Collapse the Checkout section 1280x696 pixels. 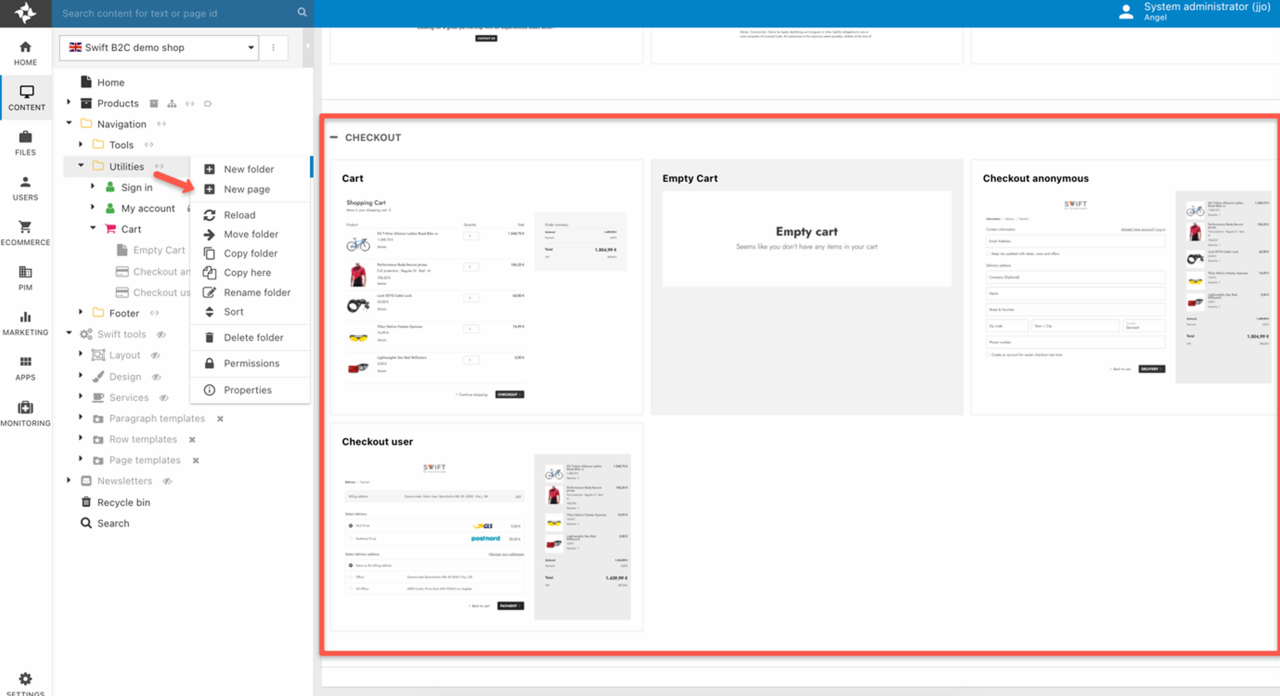coord(334,137)
